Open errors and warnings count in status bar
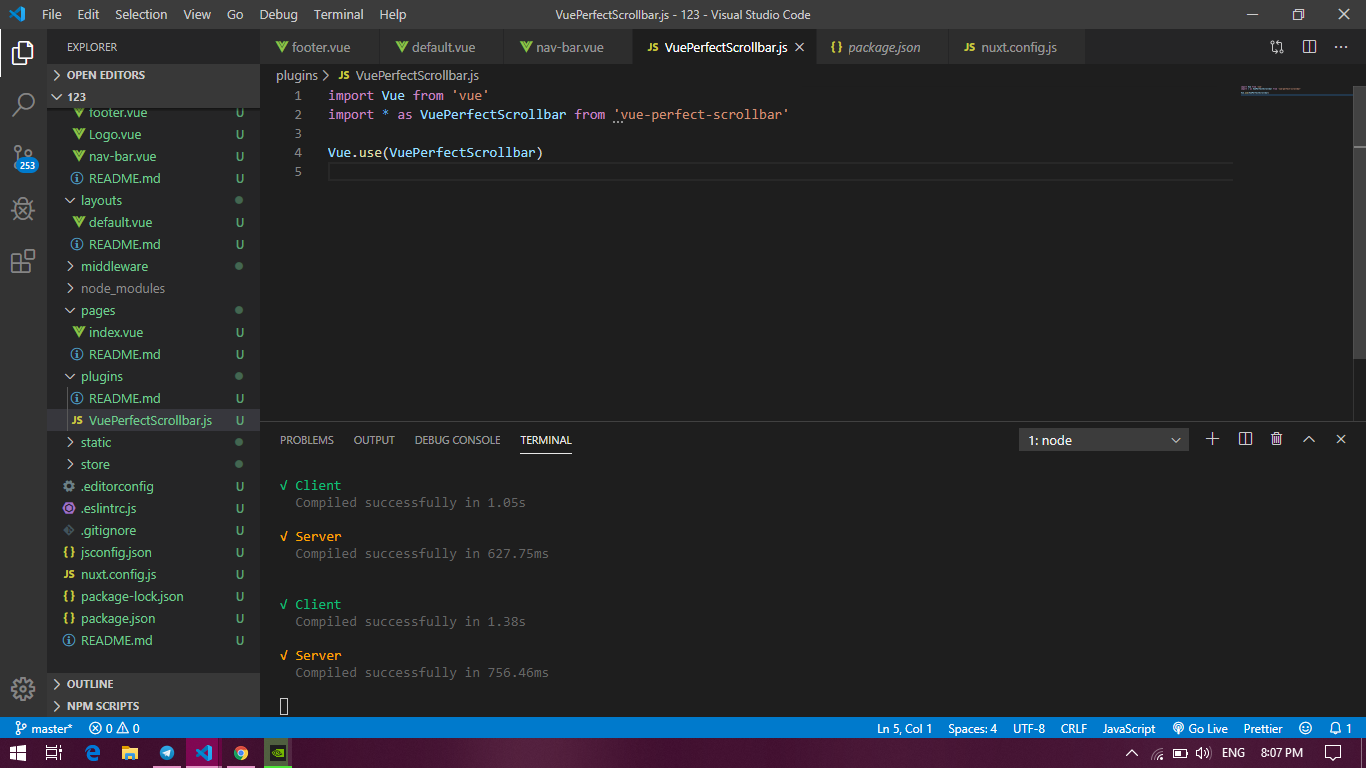The image size is (1366, 768). tap(114, 729)
